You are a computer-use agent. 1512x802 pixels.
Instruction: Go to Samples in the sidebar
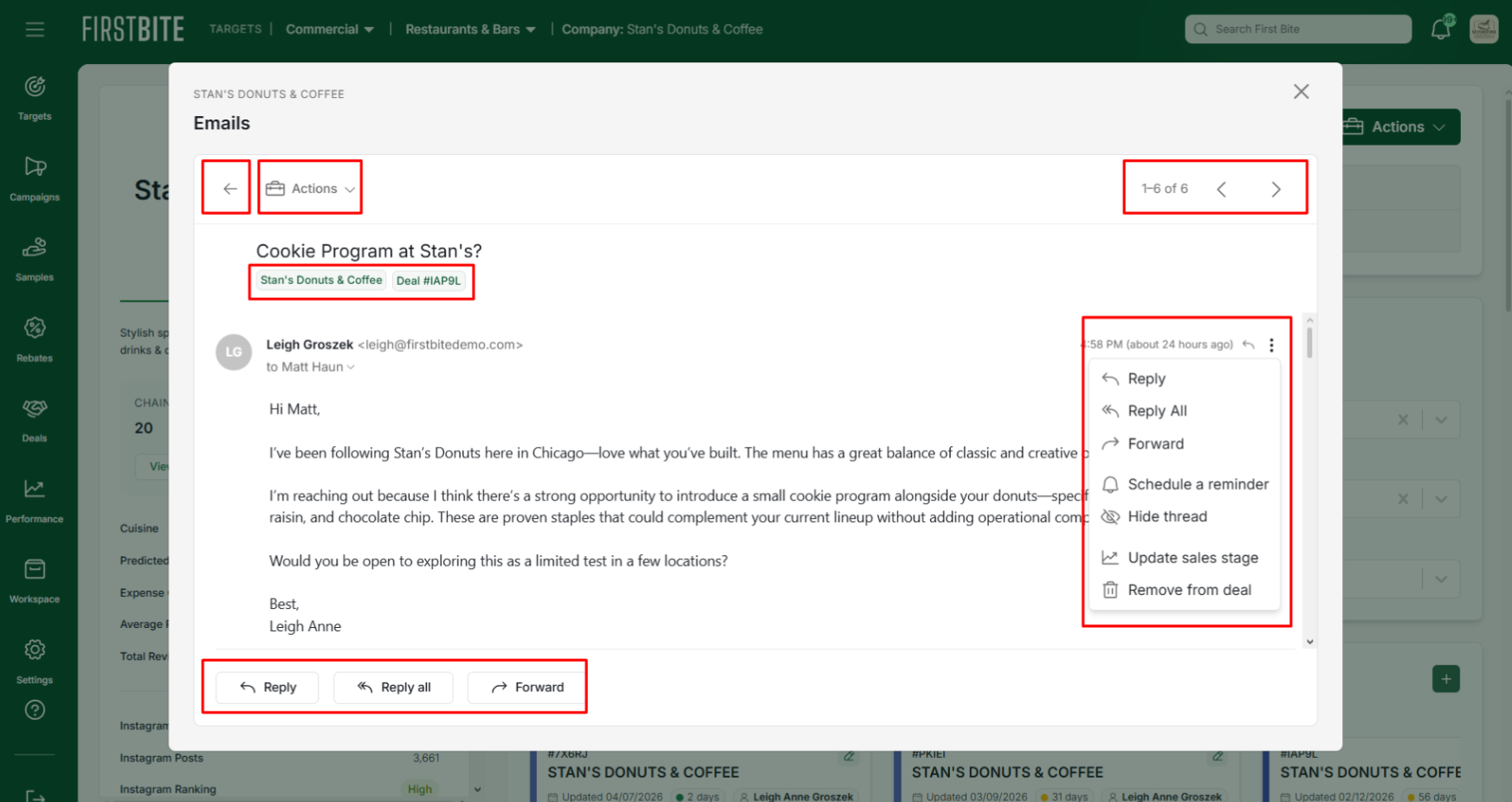(35, 249)
